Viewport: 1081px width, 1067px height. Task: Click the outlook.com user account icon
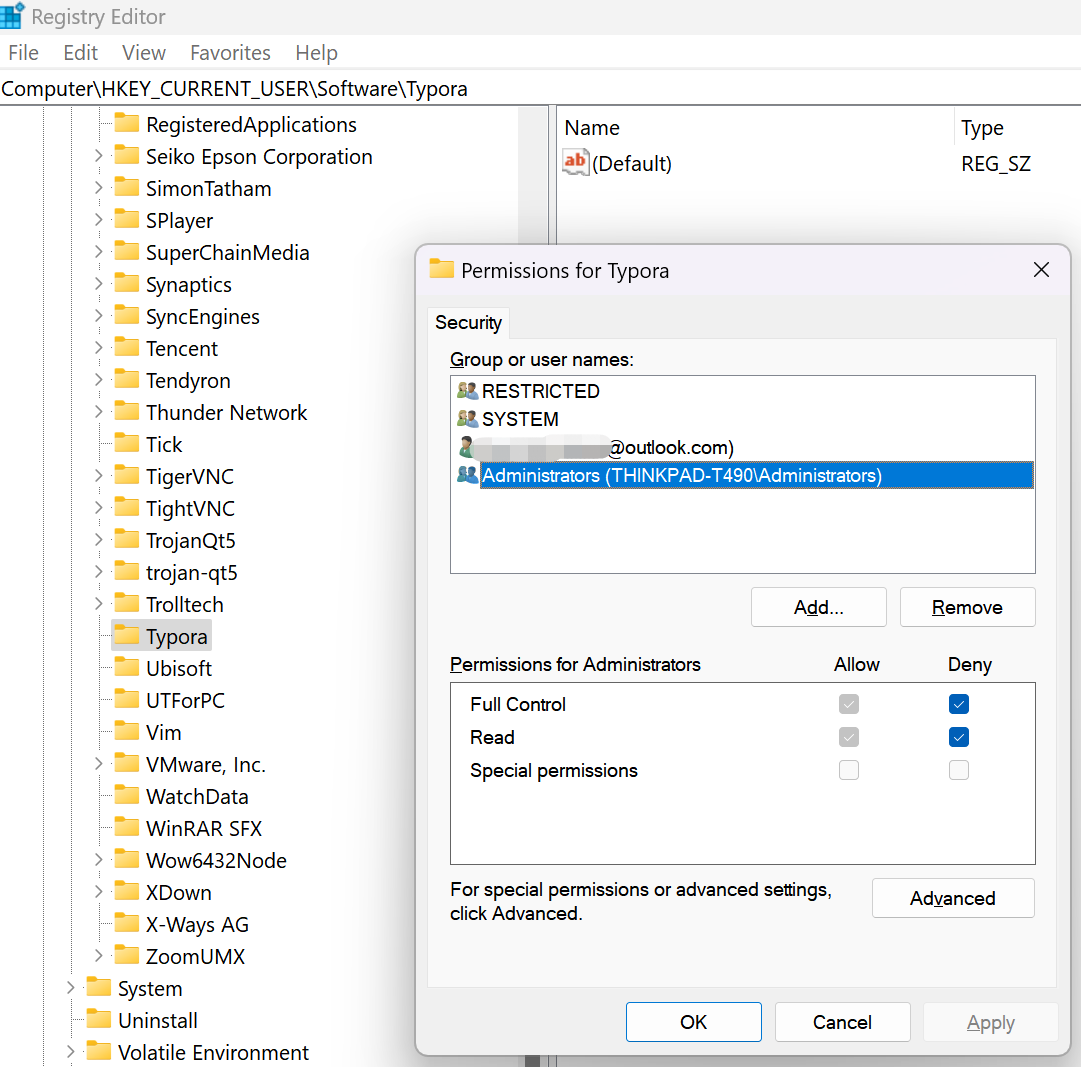click(466, 447)
